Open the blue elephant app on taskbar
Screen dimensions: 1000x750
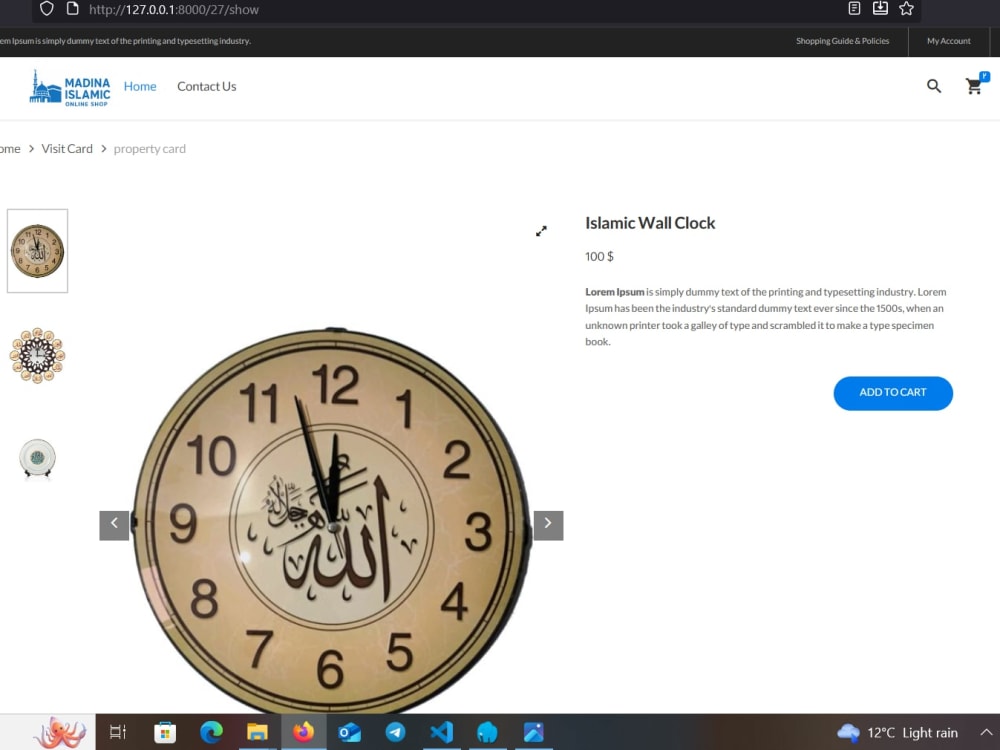click(x=487, y=732)
